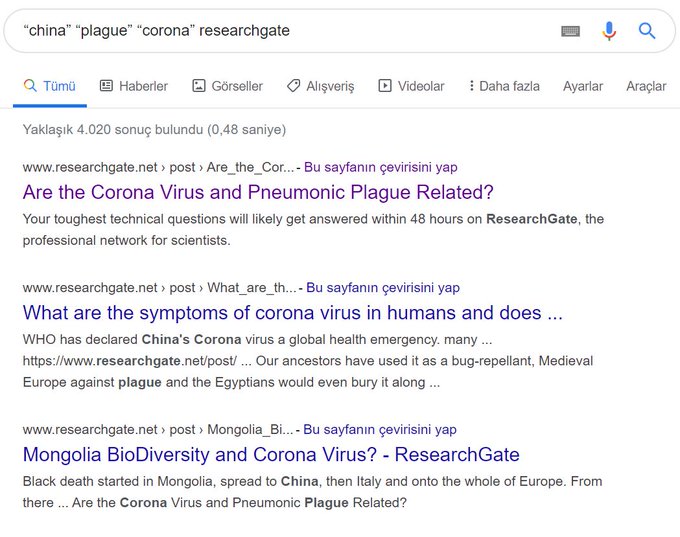Open the Videolar tab
Viewport: 680px width, 537px height.
click(x=411, y=86)
